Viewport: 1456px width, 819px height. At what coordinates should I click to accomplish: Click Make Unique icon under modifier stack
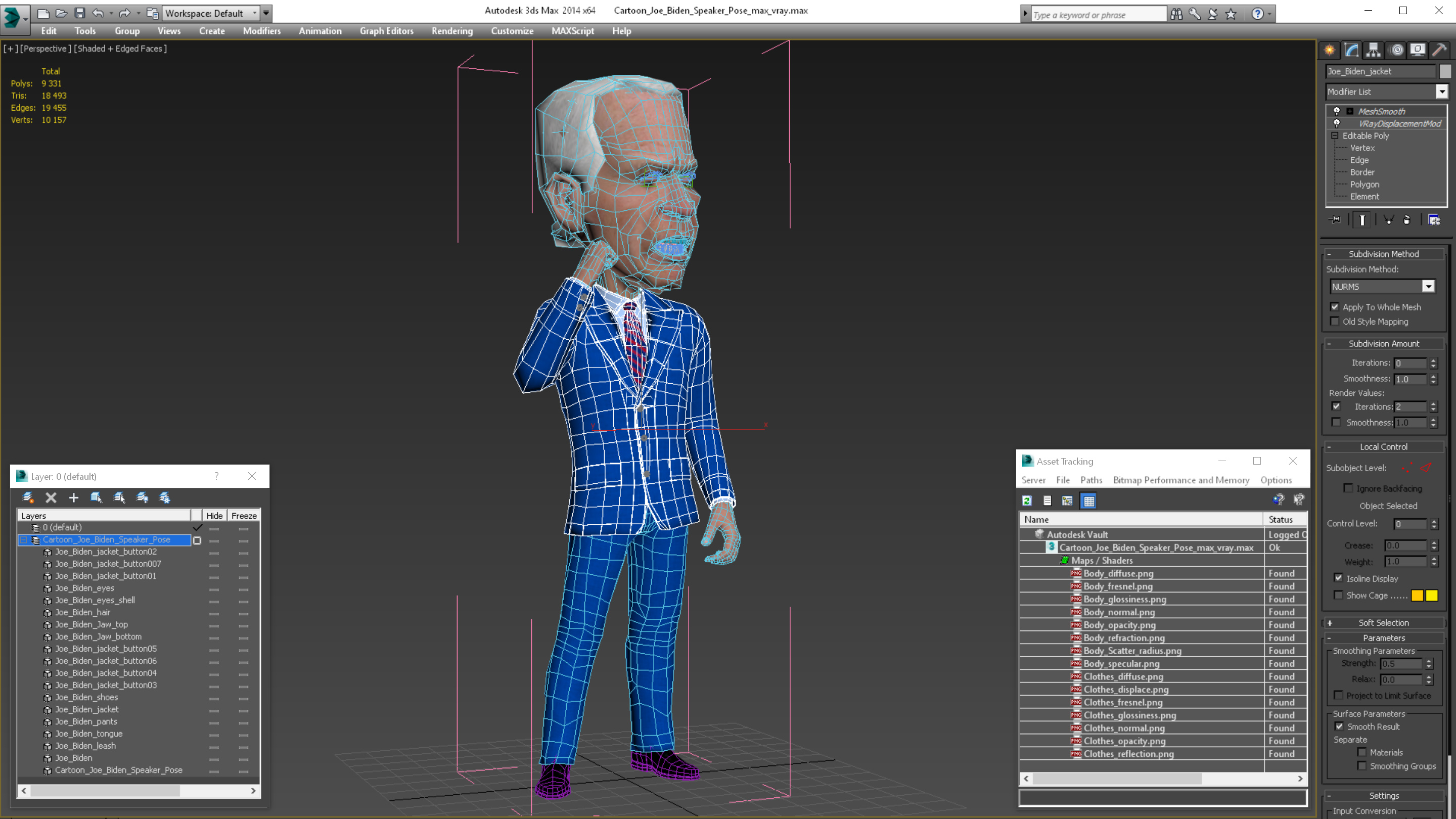[x=1388, y=220]
